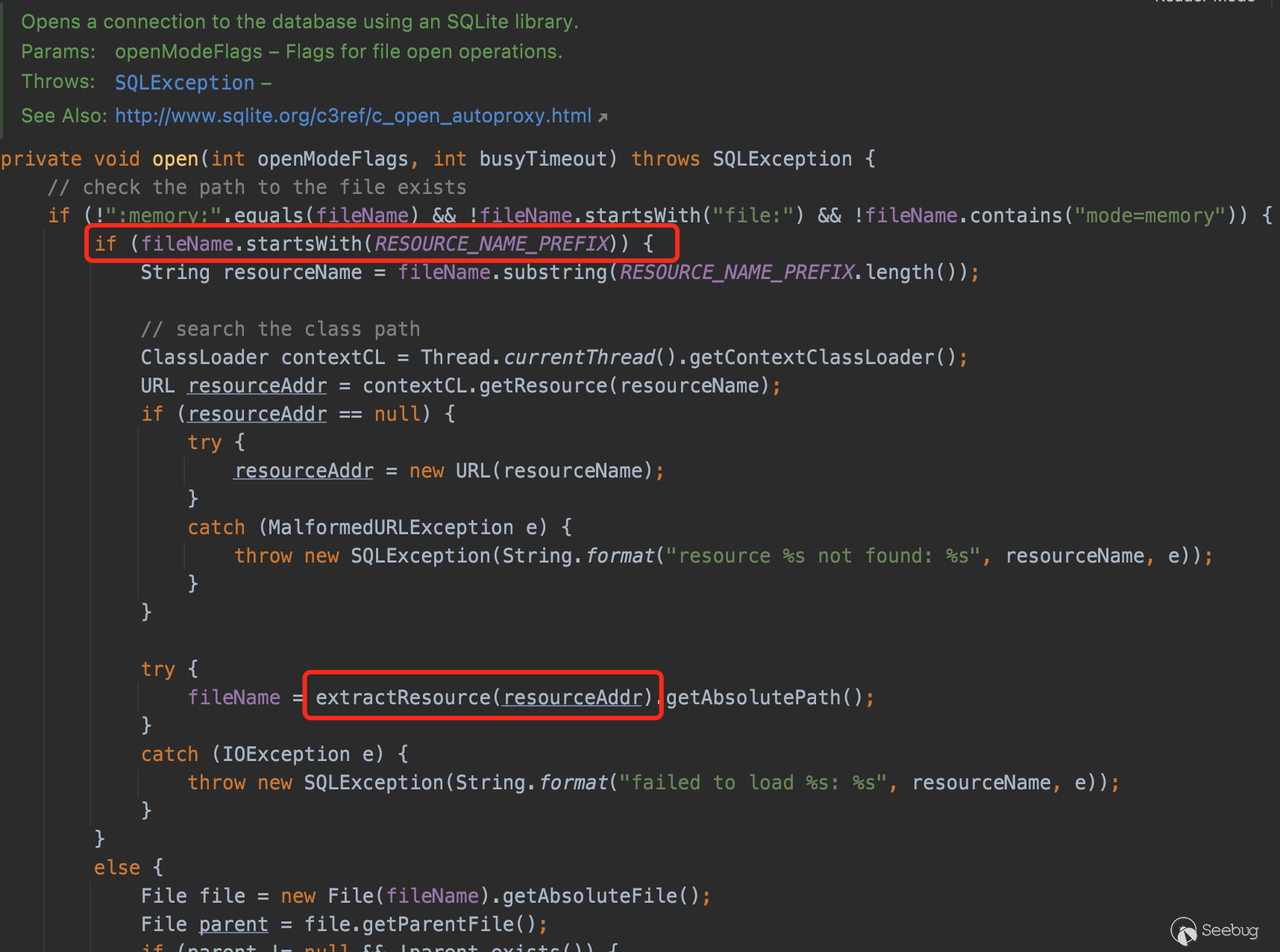Click 'URL' in the 'new URL(resourceName)' expression

coord(473,471)
